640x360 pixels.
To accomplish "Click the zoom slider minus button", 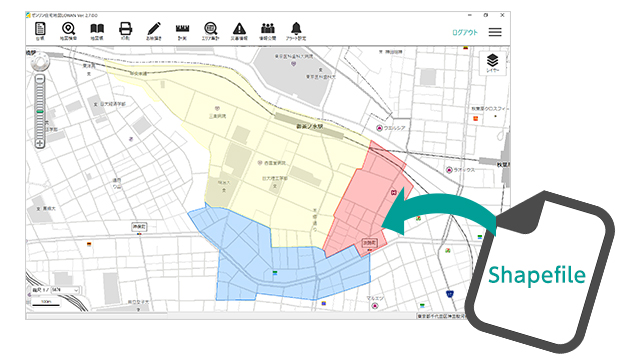I will coord(40,79).
